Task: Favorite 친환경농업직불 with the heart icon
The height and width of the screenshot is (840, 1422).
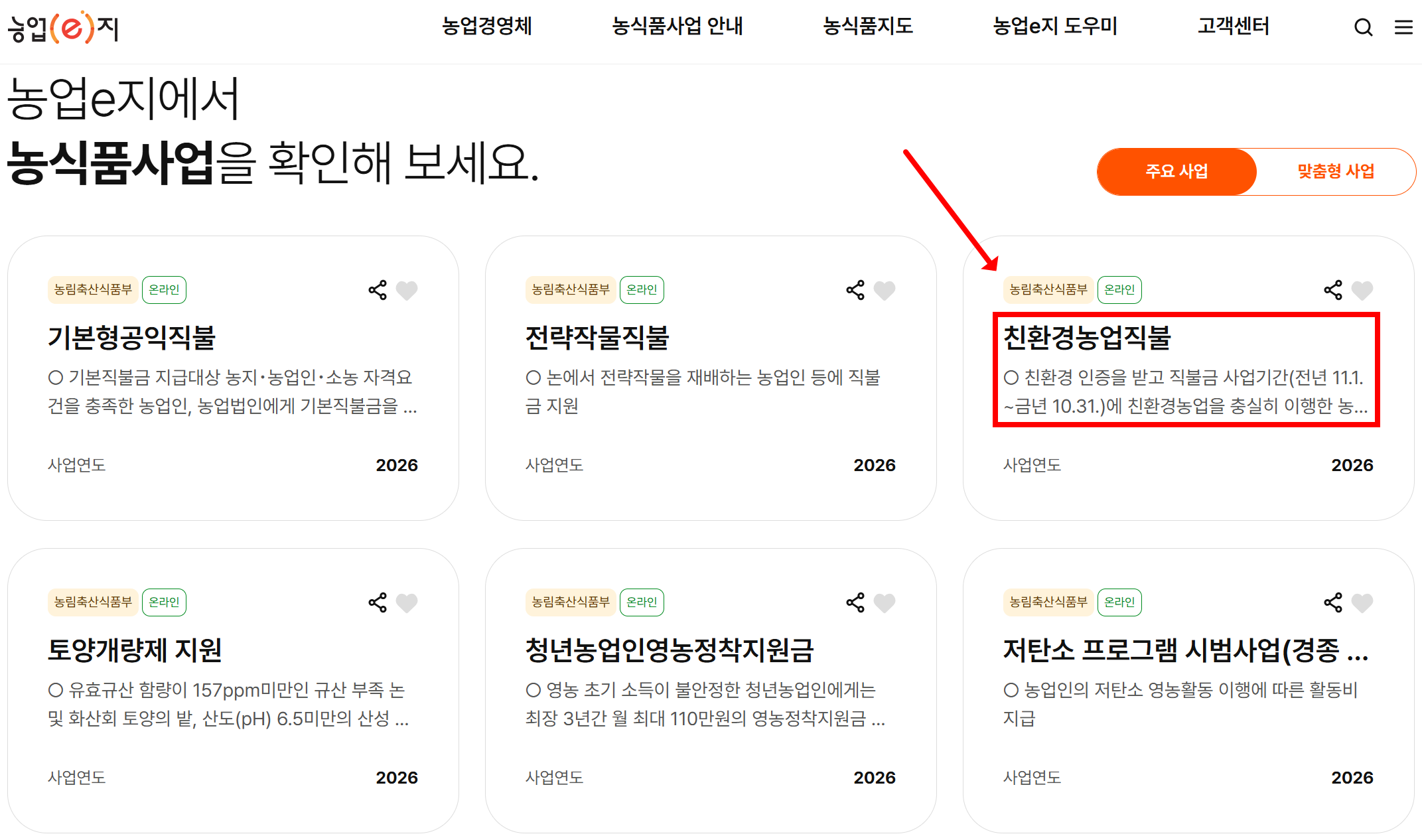Action: pyautogui.click(x=1362, y=290)
